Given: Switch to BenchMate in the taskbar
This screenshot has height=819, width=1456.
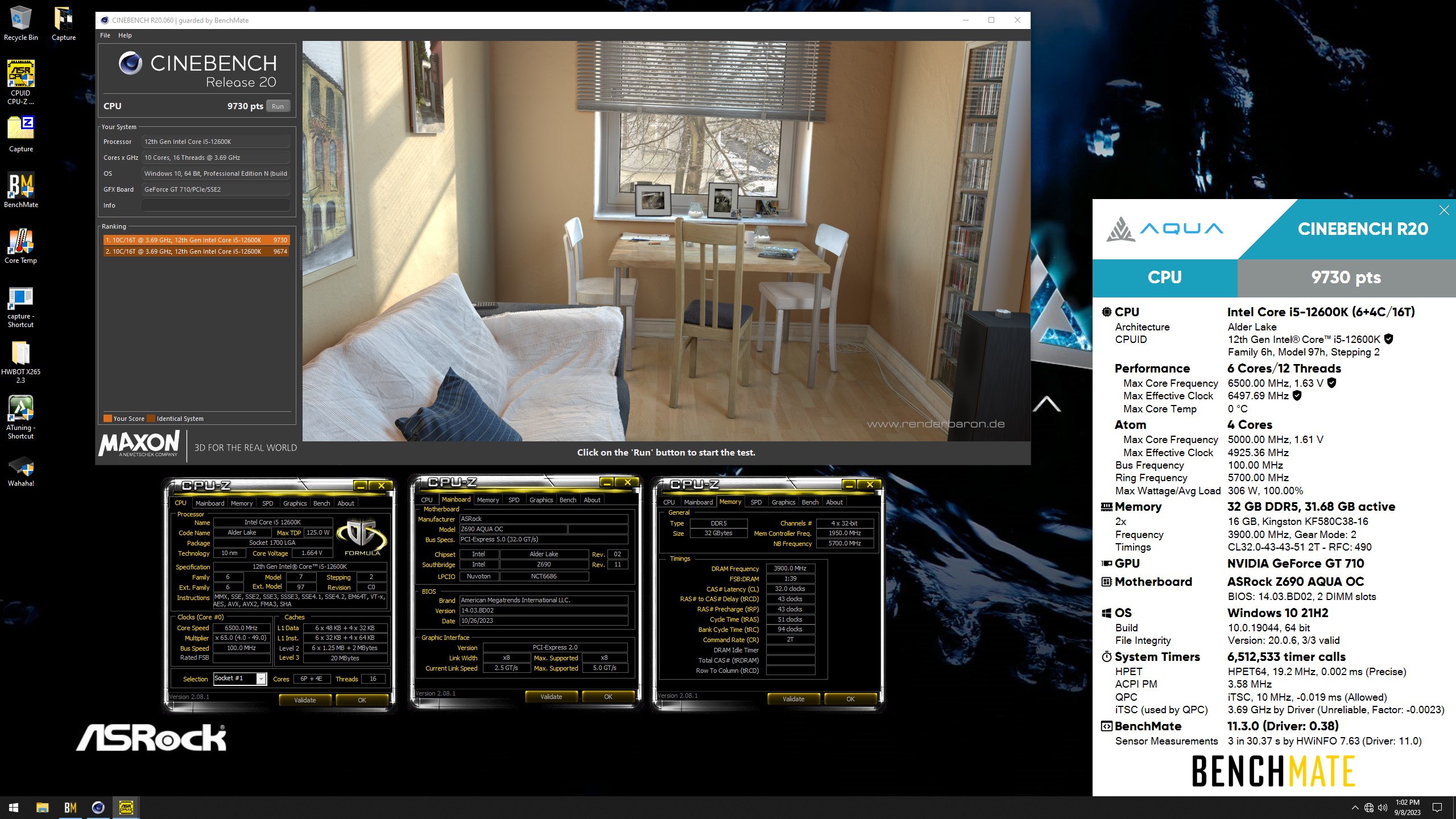Looking at the screenshot, I should [70, 807].
